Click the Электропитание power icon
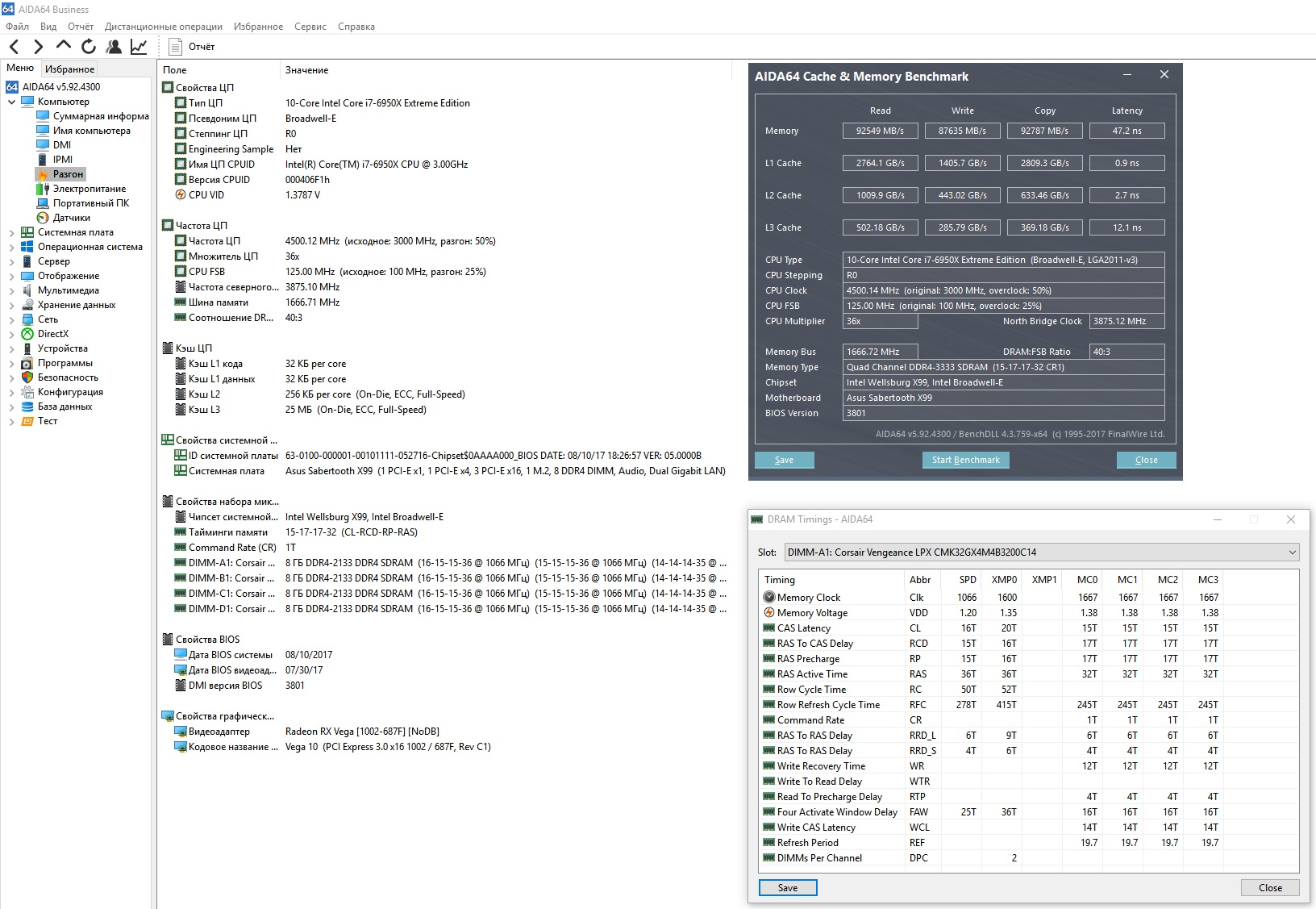Image resolution: width=1316 pixels, height=909 pixels. coord(43,189)
